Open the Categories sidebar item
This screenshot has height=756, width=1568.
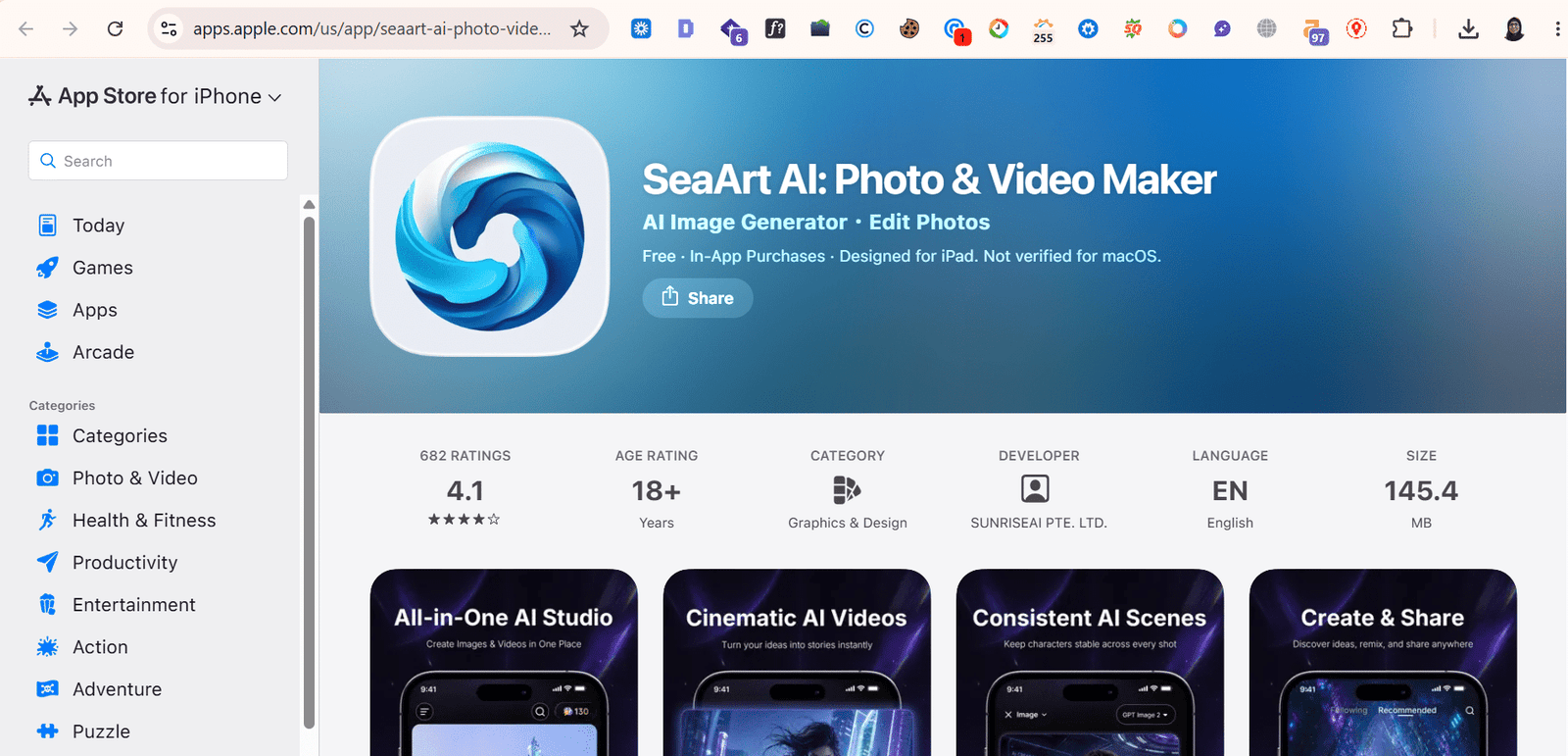(120, 435)
